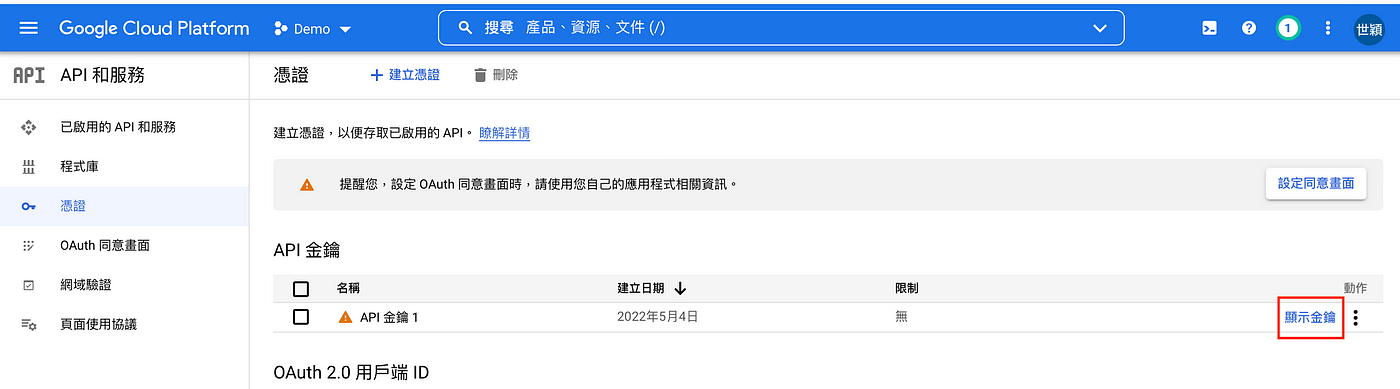Activate Cloud Shell terminal icon

pyautogui.click(x=1210, y=28)
